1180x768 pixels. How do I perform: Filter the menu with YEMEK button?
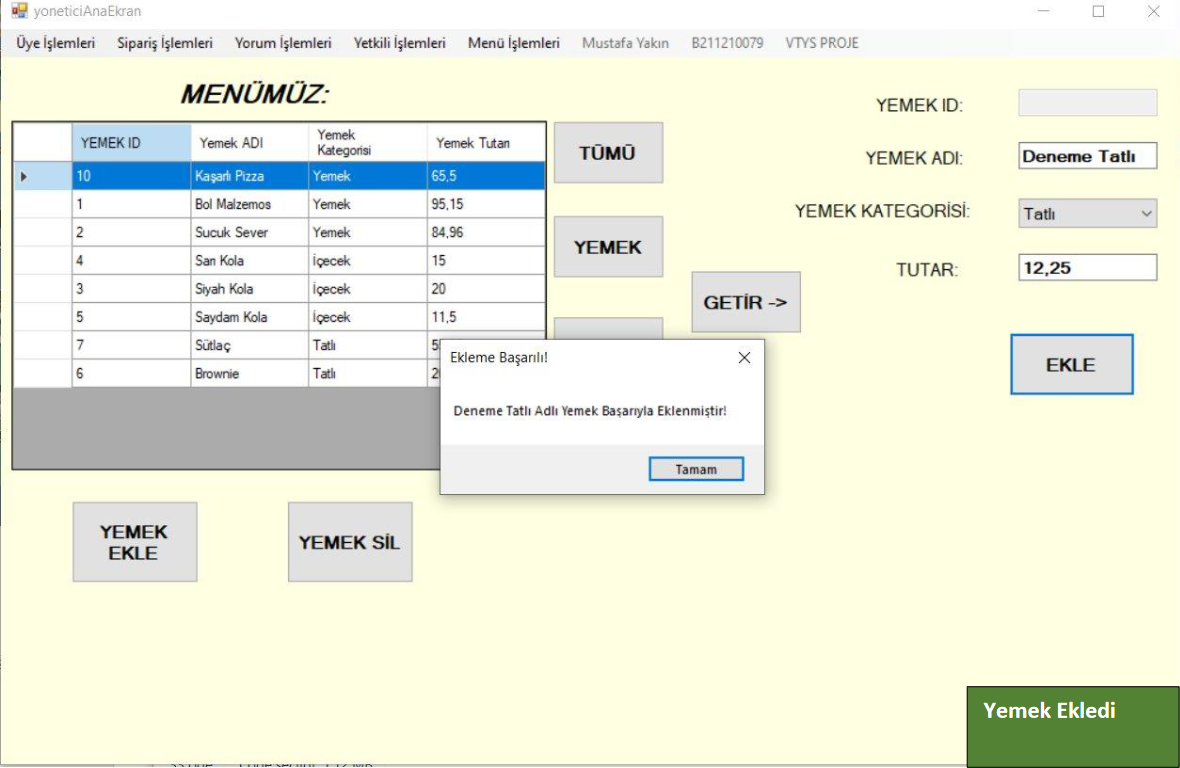coord(608,247)
